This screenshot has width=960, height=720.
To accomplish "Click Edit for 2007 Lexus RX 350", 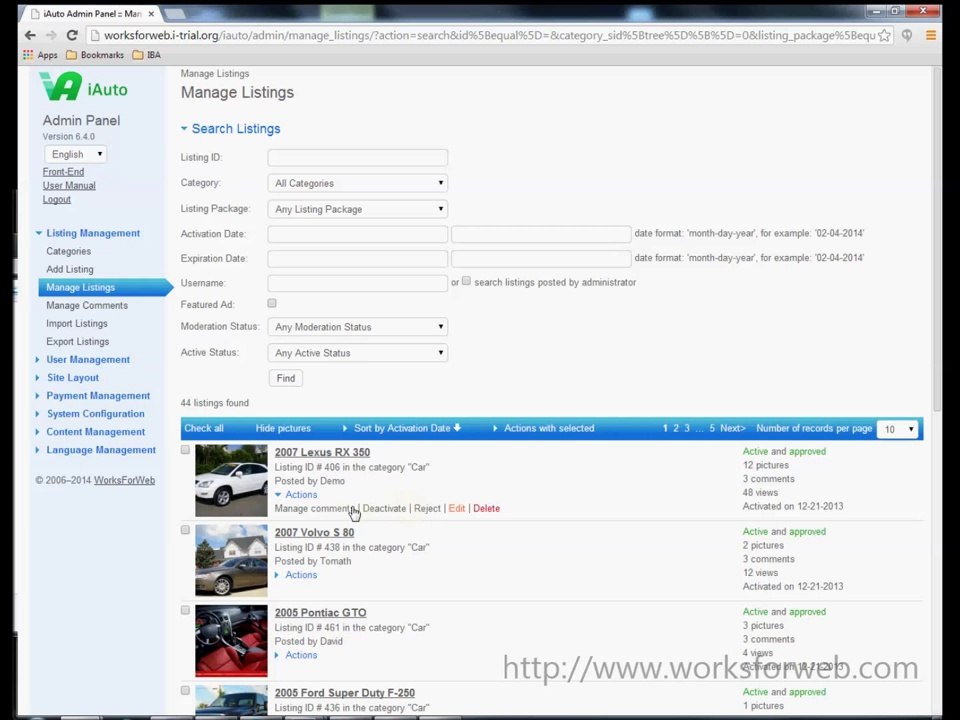I will tap(457, 509).
